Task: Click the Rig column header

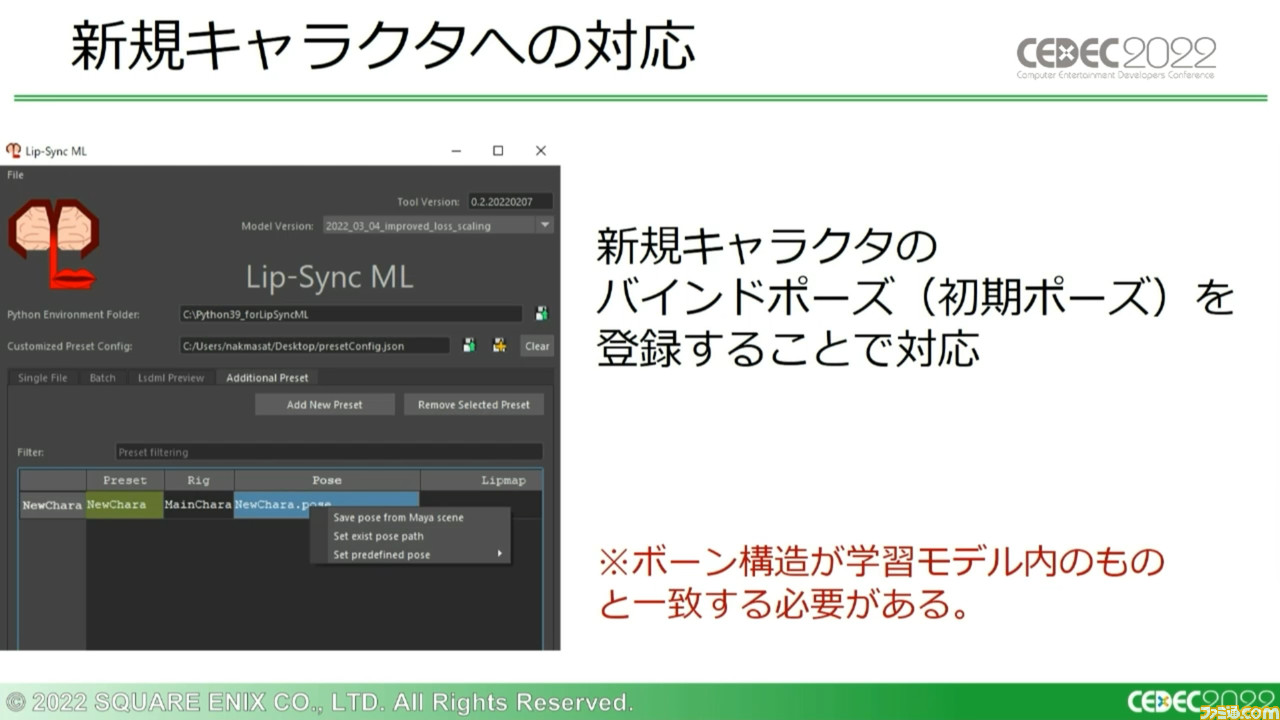Action: [199, 481]
